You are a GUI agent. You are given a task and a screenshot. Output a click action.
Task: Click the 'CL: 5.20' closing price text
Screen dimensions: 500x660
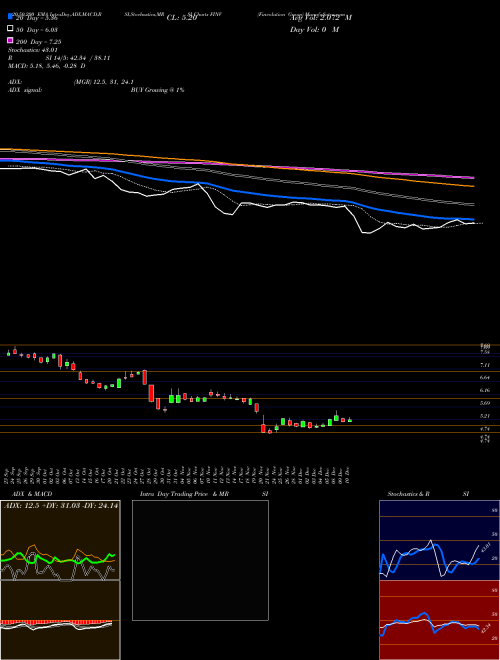click(x=181, y=18)
